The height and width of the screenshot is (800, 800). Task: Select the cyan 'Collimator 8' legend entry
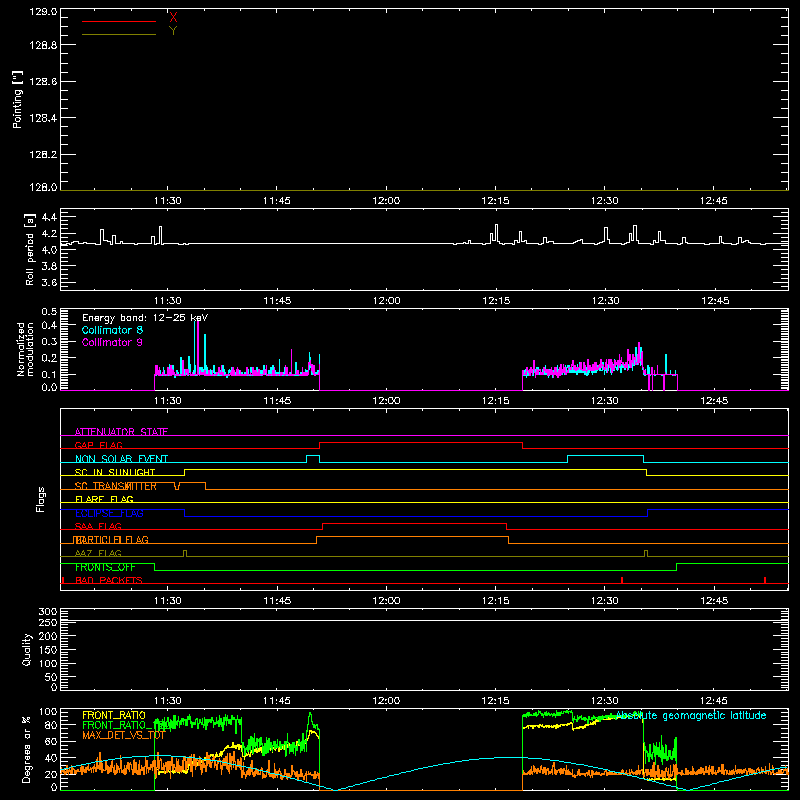point(112,330)
